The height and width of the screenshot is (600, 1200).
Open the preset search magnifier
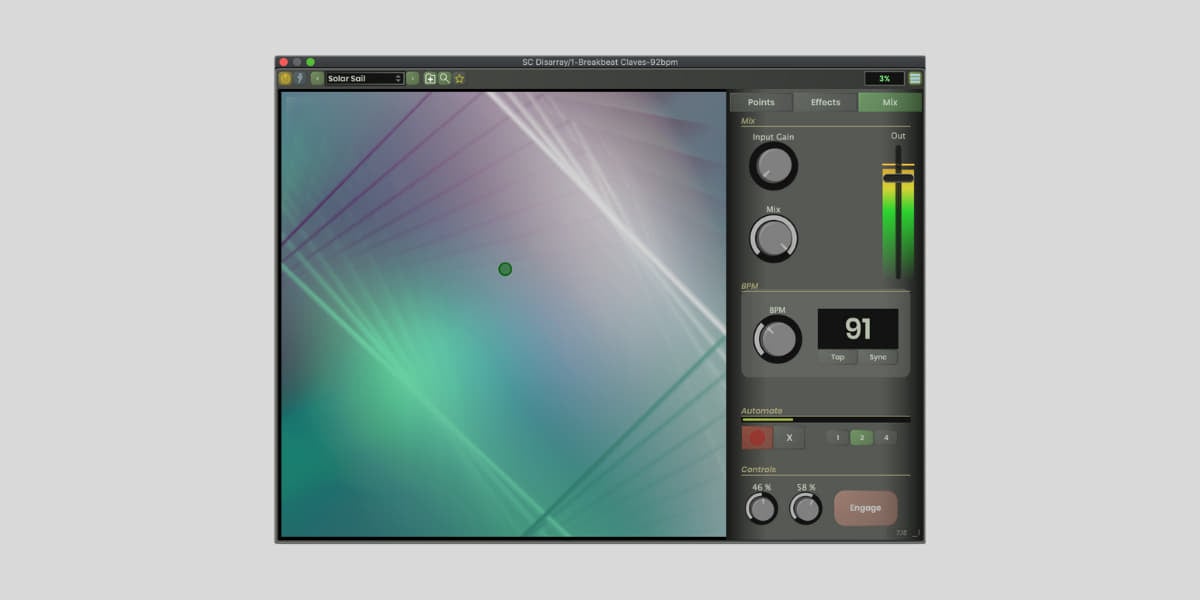pos(445,78)
